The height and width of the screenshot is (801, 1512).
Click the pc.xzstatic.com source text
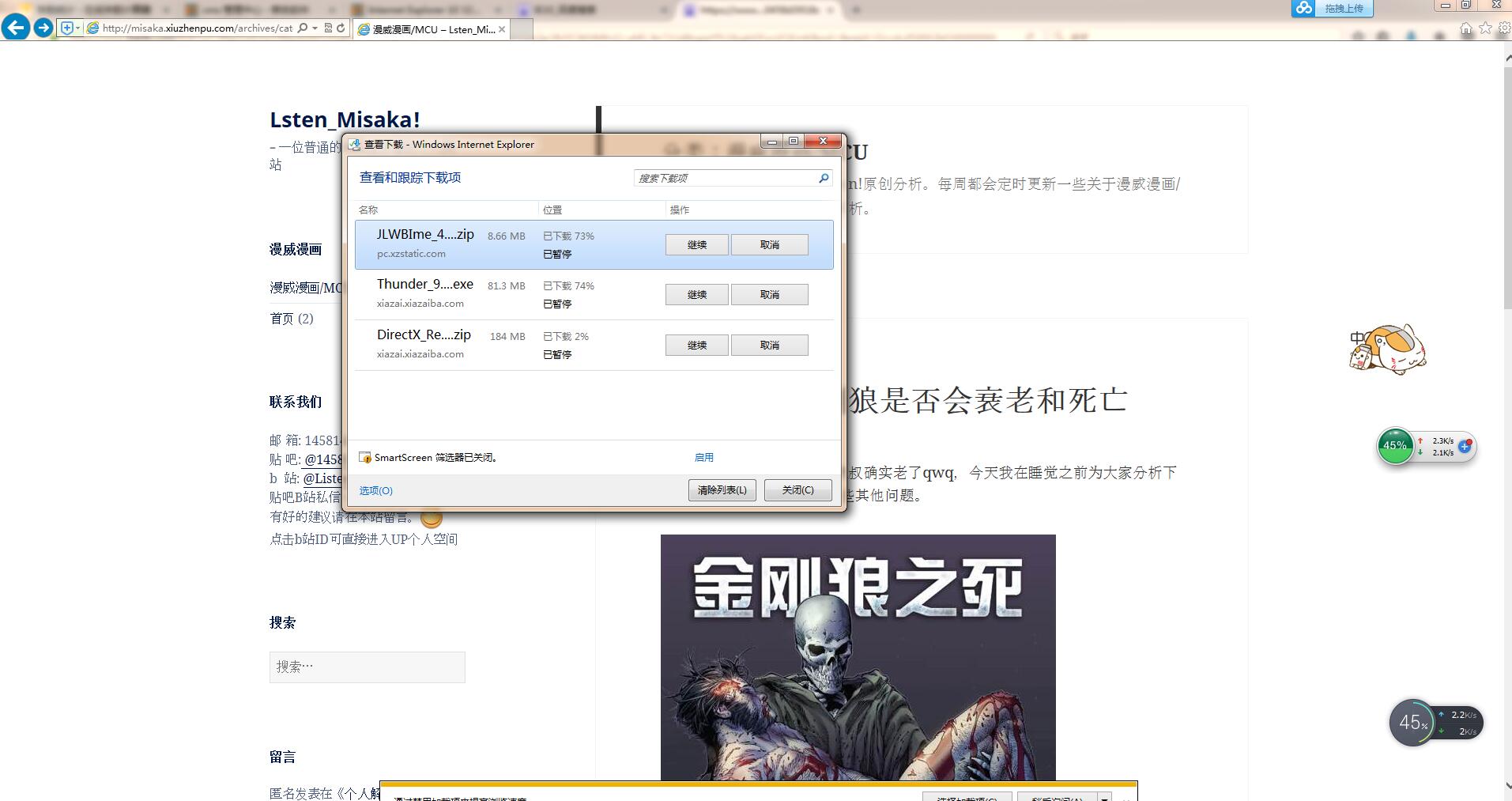[411, 254]
